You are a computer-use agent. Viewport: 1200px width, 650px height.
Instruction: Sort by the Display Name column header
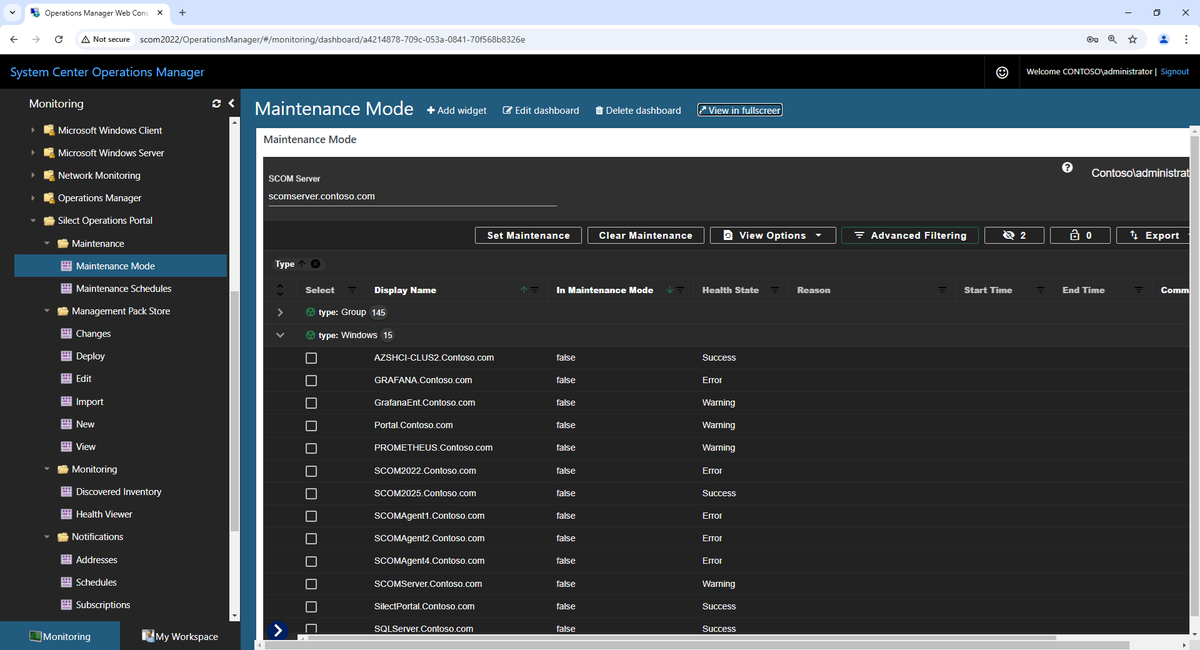405,290
